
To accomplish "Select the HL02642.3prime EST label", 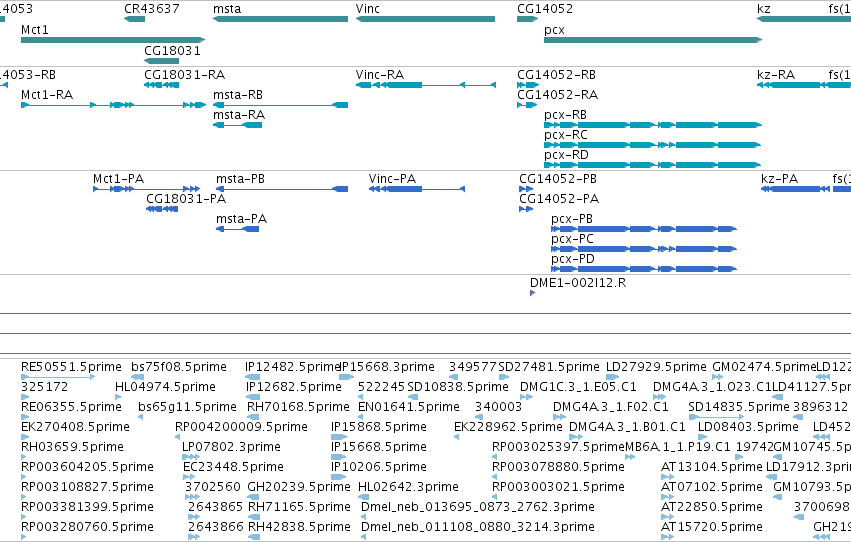I will [408, 487].
